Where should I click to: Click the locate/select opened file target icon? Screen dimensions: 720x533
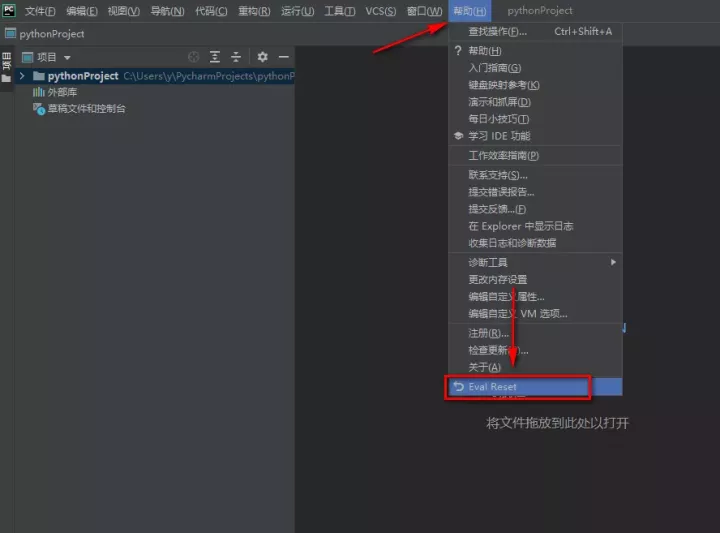click(194, 57)
